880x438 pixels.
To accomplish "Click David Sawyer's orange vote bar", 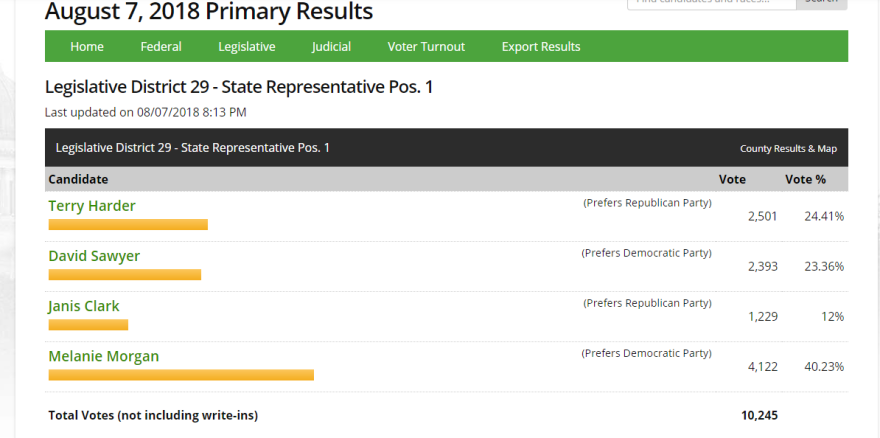I will tap(125, 275).
